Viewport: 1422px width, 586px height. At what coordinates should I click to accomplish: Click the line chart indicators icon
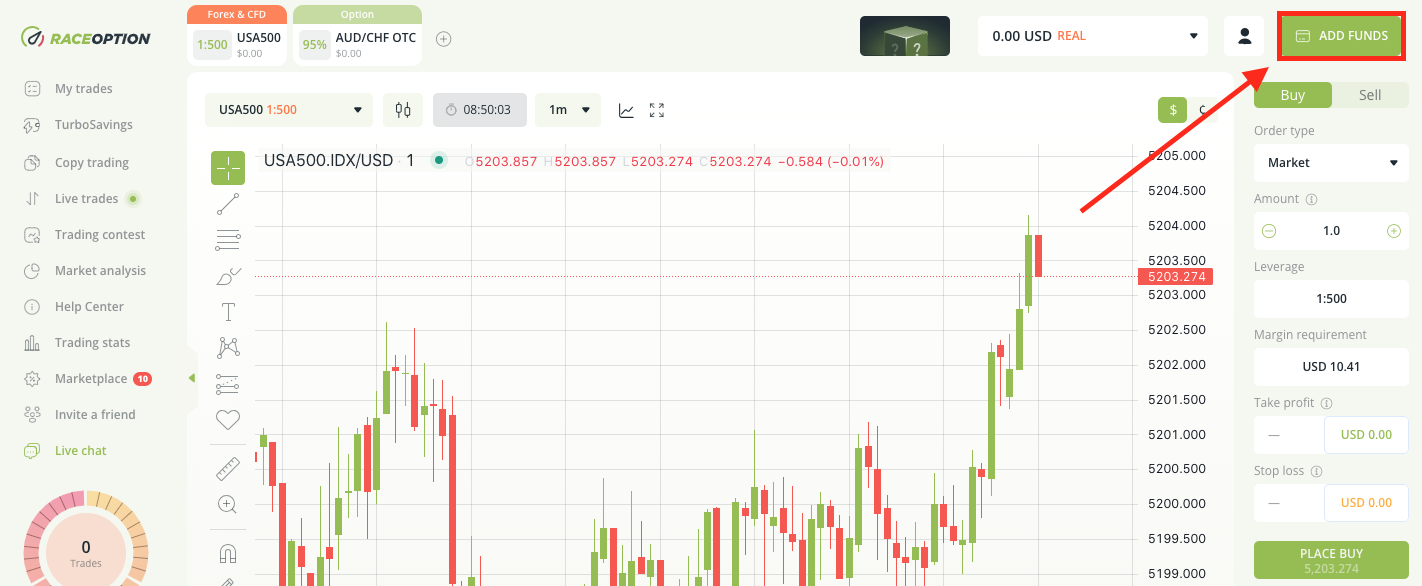tap(626, 110)
